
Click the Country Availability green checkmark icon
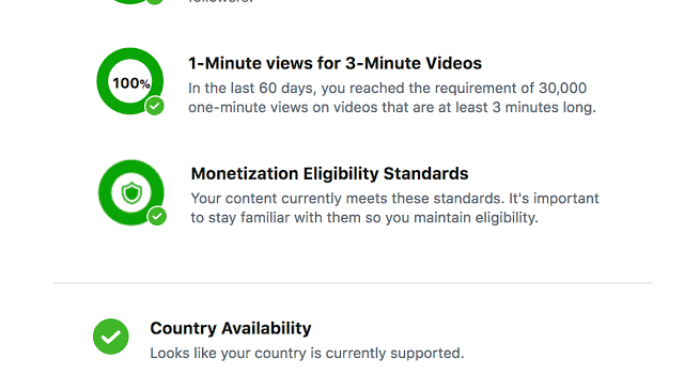[111, 336]
